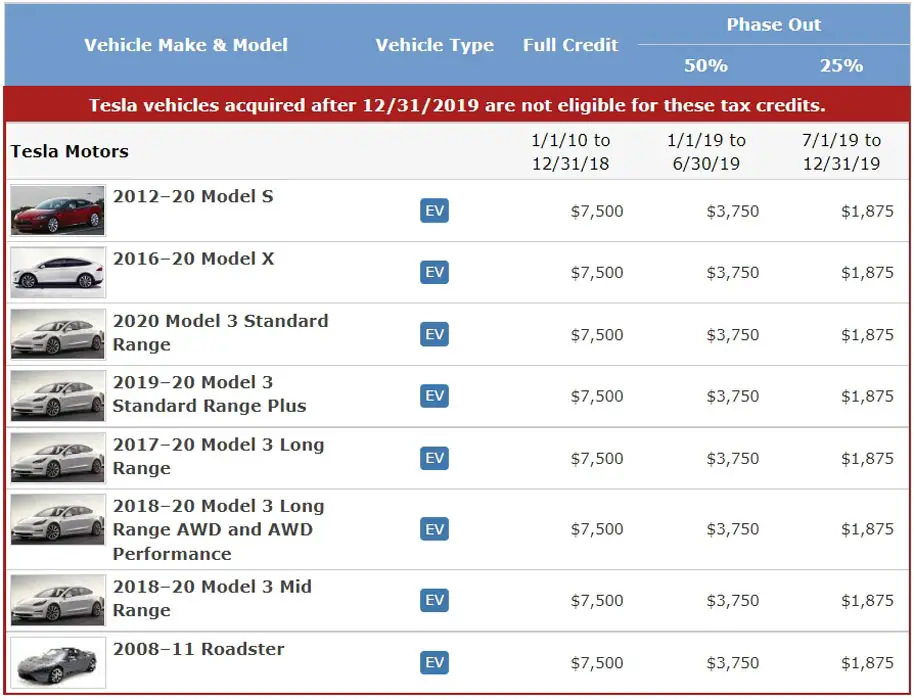Click the $1,875 credit for Model X
The image size is (914, 700).
point(867,272)
